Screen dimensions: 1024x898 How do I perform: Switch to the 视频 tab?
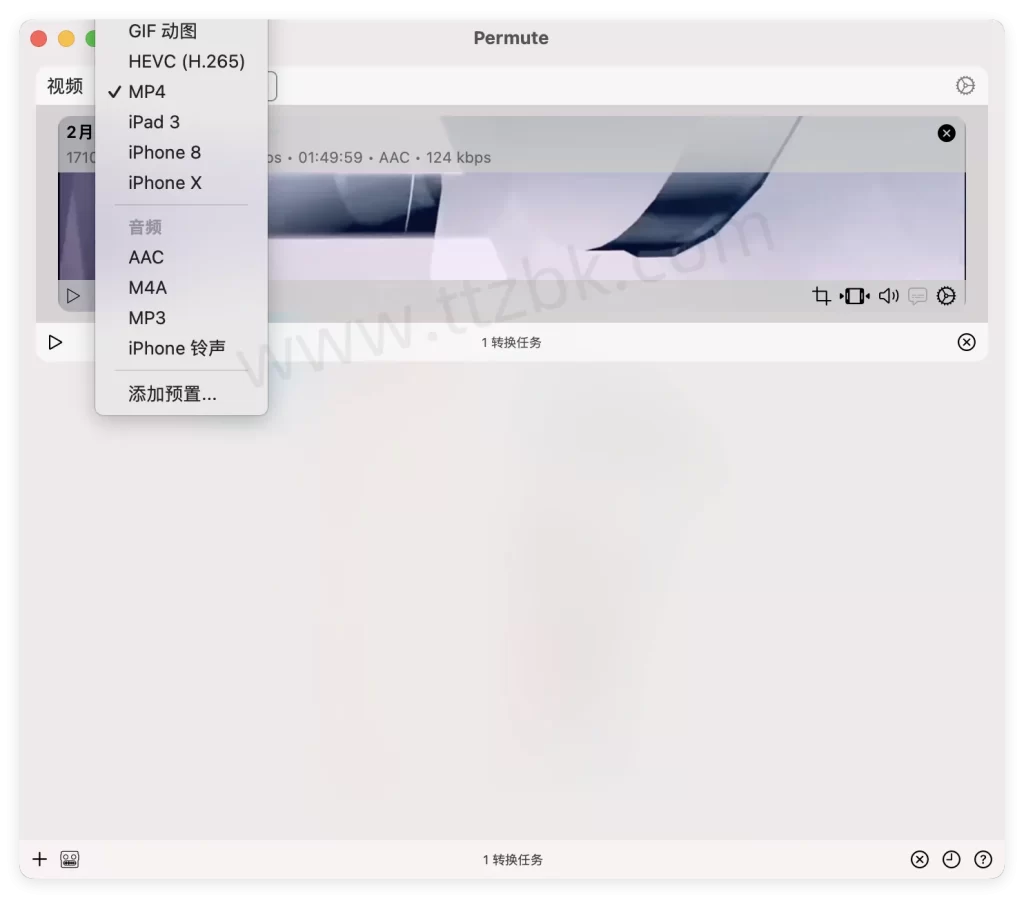(64, 86)
